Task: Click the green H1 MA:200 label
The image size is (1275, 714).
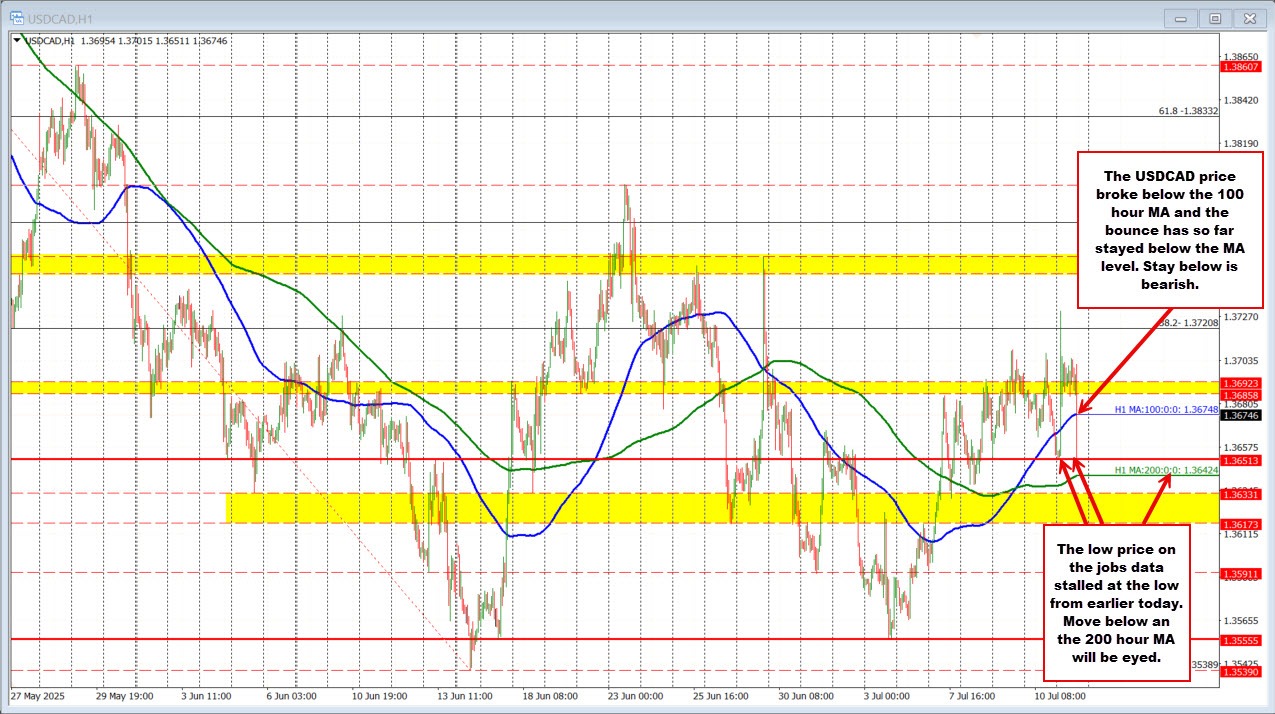Action: [x=1166, y=468]
